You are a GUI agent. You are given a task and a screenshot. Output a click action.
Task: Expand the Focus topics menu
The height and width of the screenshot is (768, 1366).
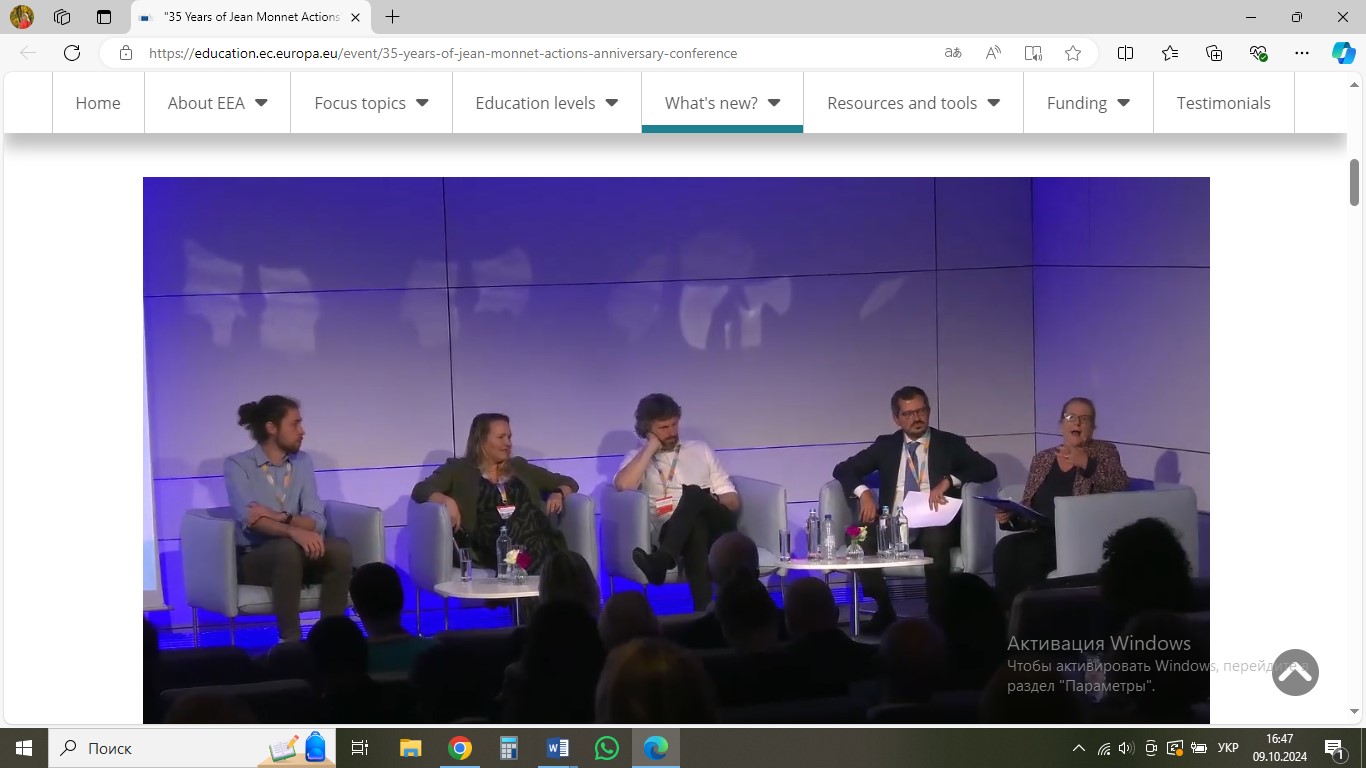(x=371, y=103)
